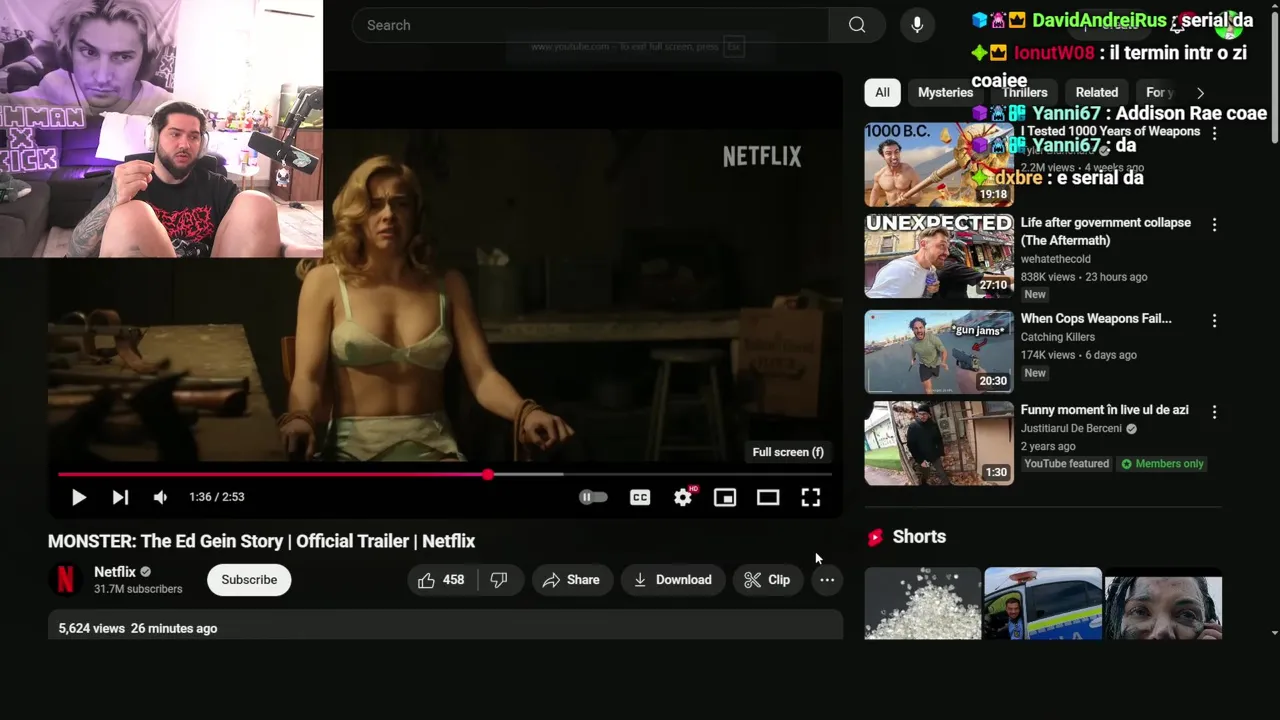The height and width of the screenshot is (720, 1280).
Task: Select the Mysteries filter chip
Action: pos(945,92)
